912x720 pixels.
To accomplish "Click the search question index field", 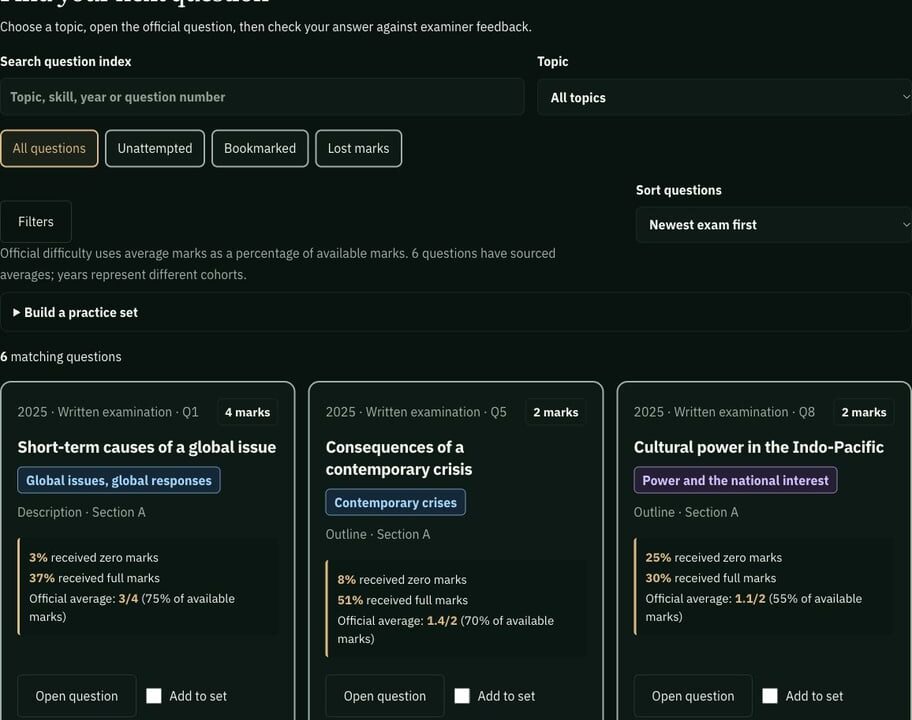I will click(x=262, y=97).
